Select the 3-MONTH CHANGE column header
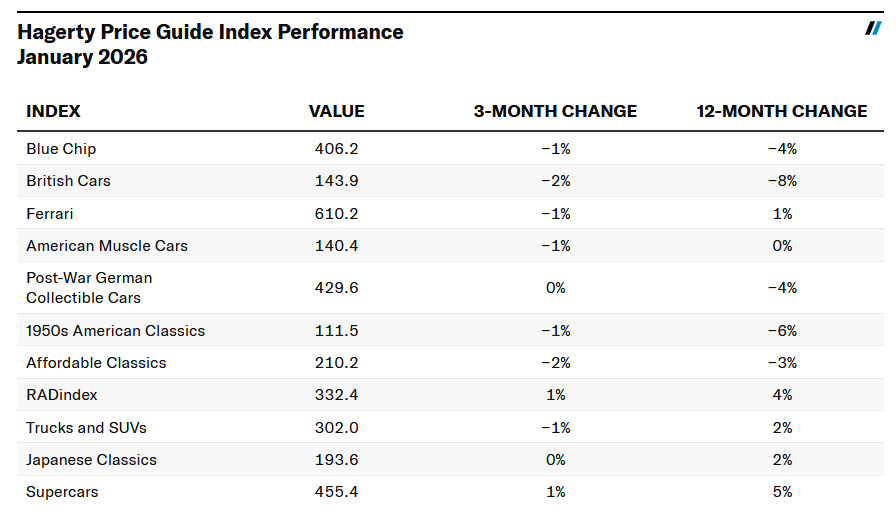The height and width of the screenshot is (523, 896). coord(555,111)
